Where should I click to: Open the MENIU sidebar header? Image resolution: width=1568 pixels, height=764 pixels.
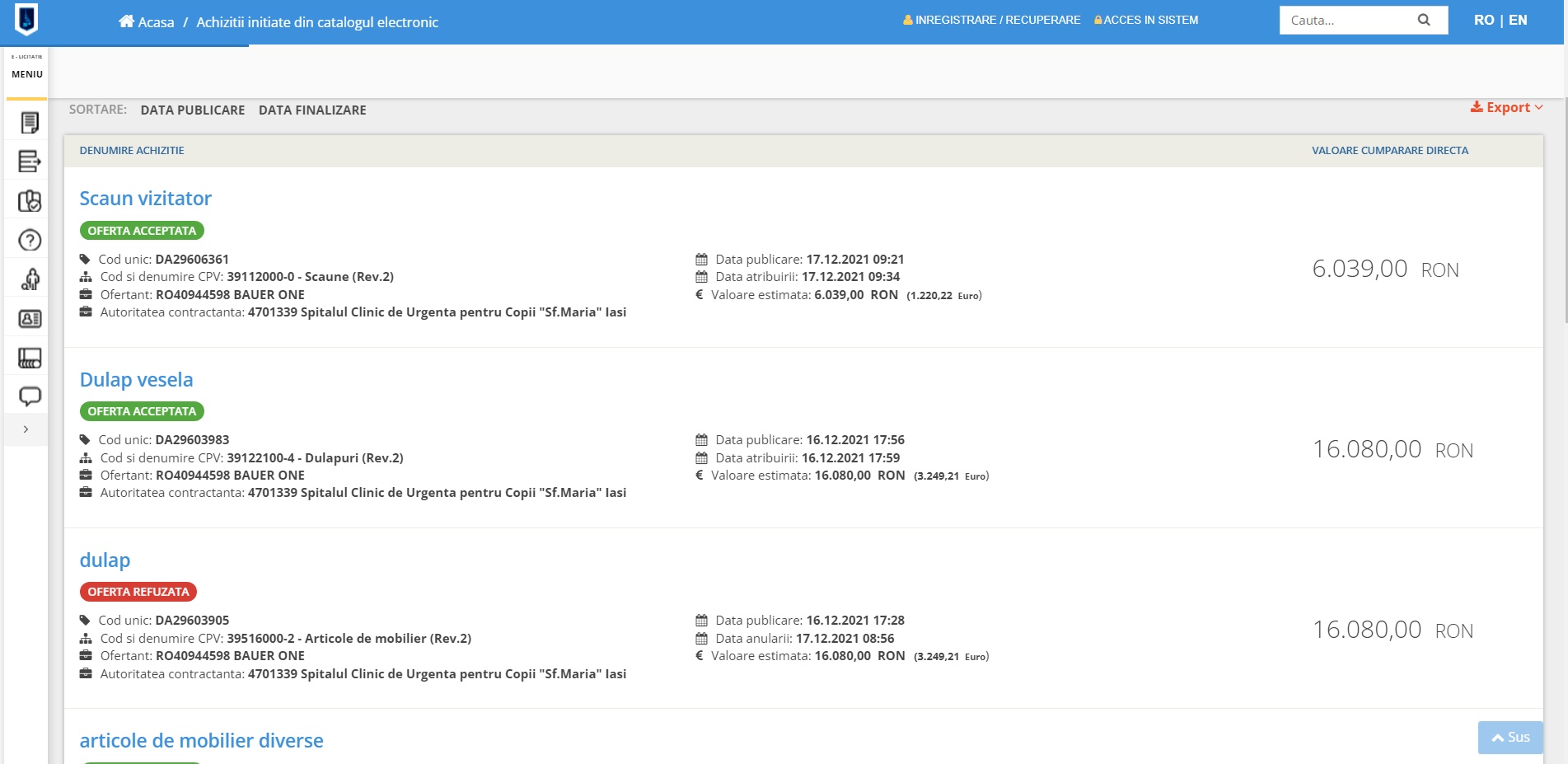pyautogui.click(x=27, y=74)
